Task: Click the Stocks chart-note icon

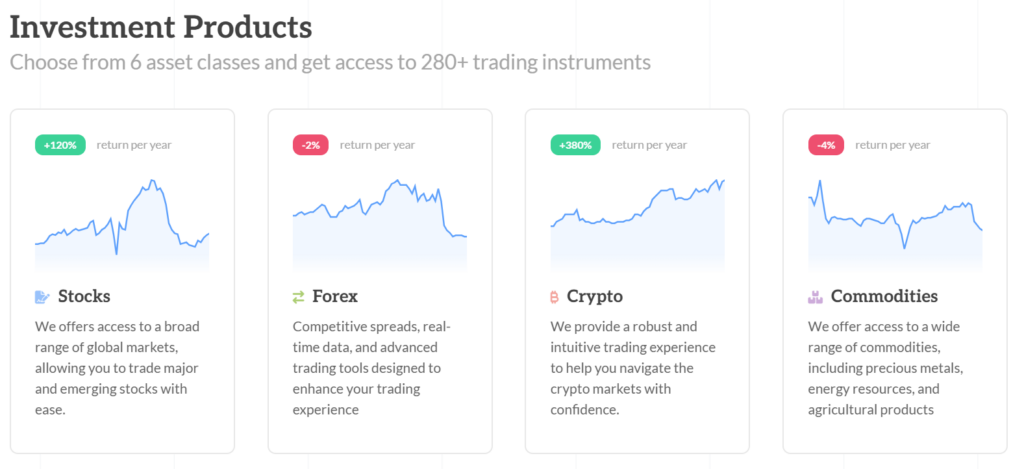Action: [x=42, y=297]
